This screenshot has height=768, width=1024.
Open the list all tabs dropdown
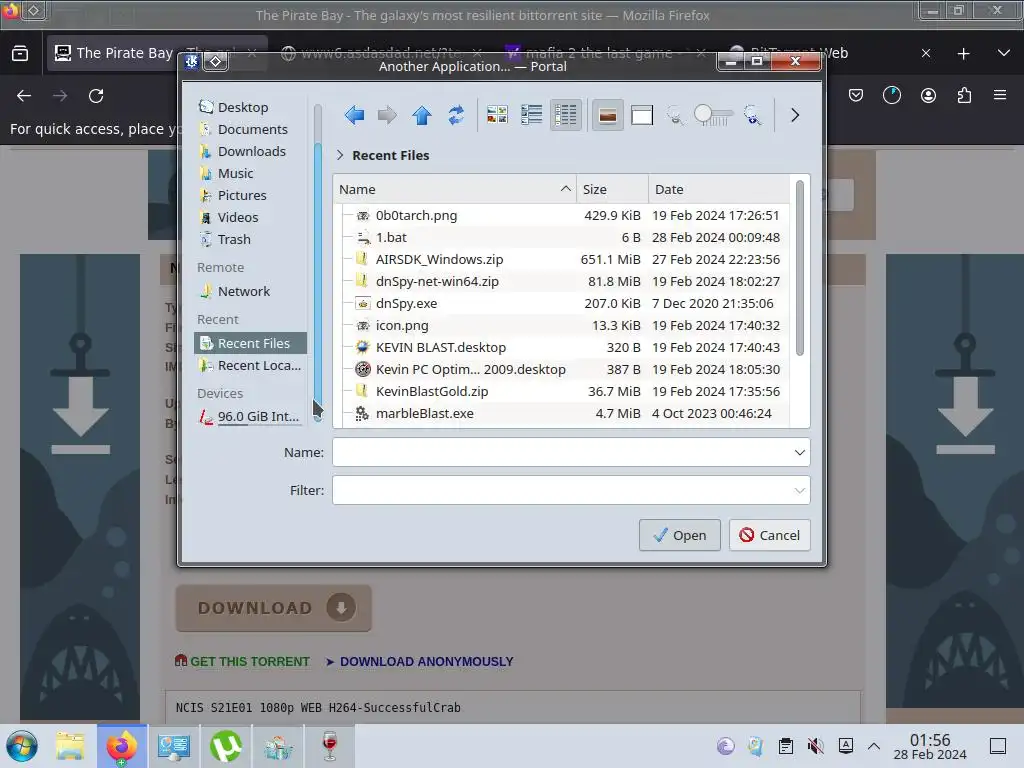[1004, 54]
